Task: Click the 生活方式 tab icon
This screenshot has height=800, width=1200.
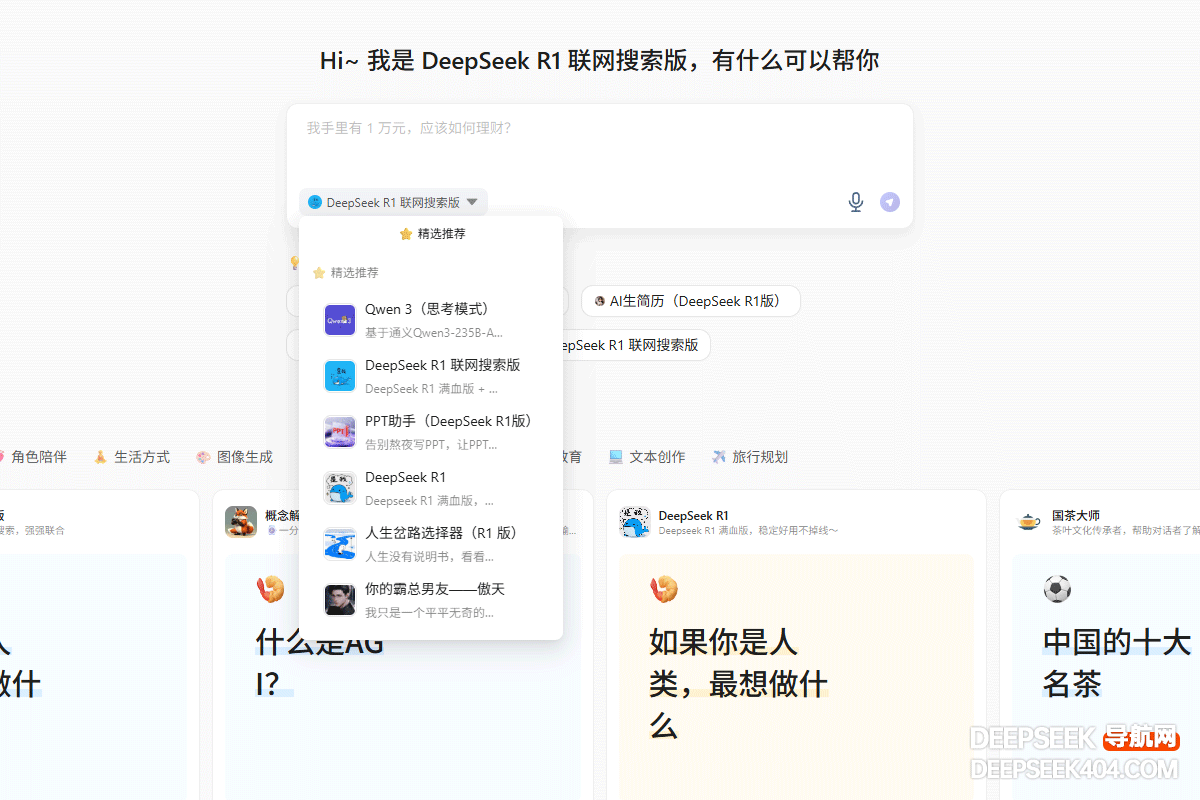Action: 101,457
